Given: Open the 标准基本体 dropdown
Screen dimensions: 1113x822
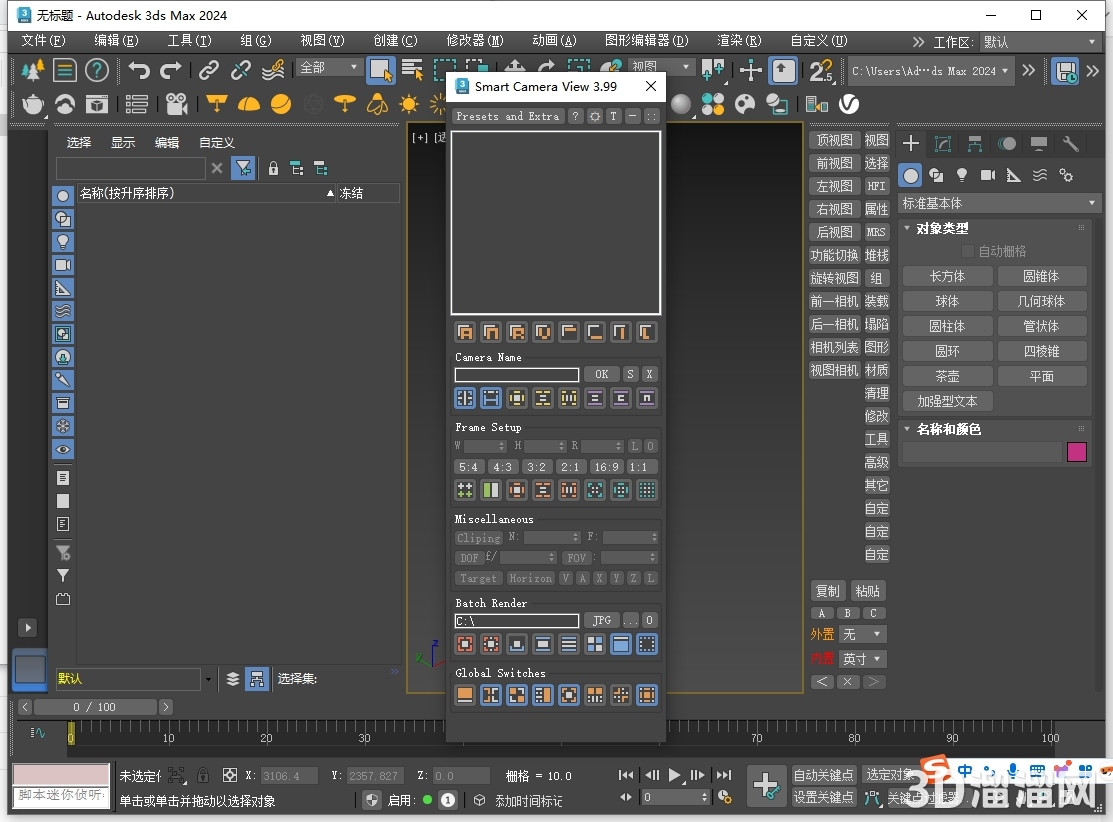Looking at the screenshot, I should [997, 203].
